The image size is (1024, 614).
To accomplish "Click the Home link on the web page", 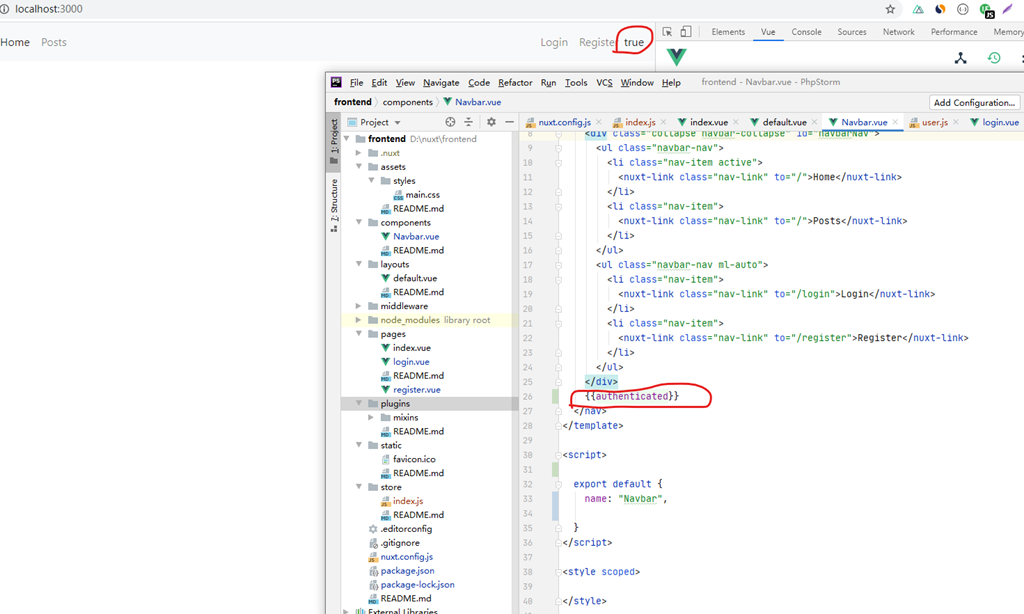I will (x=15, y=42).
